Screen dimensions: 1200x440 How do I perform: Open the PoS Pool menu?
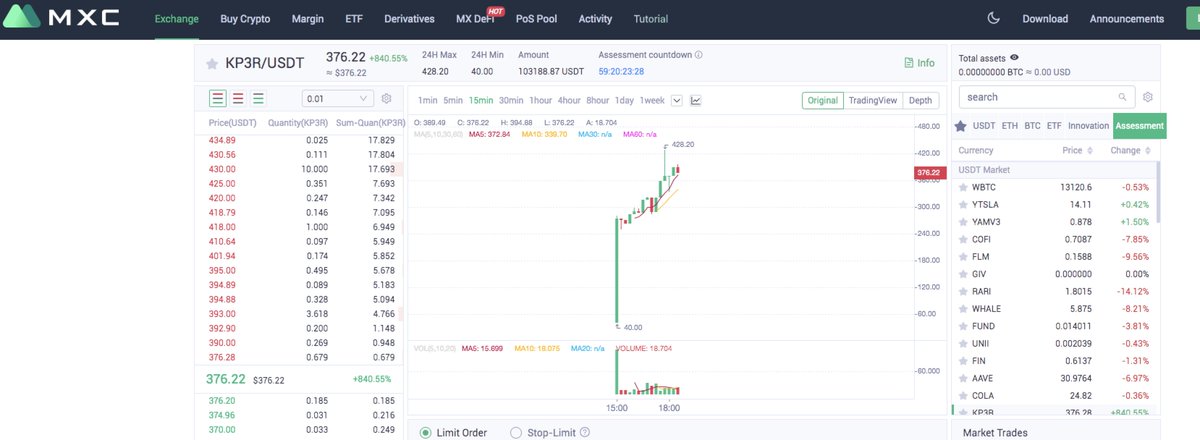click(537, 19)
